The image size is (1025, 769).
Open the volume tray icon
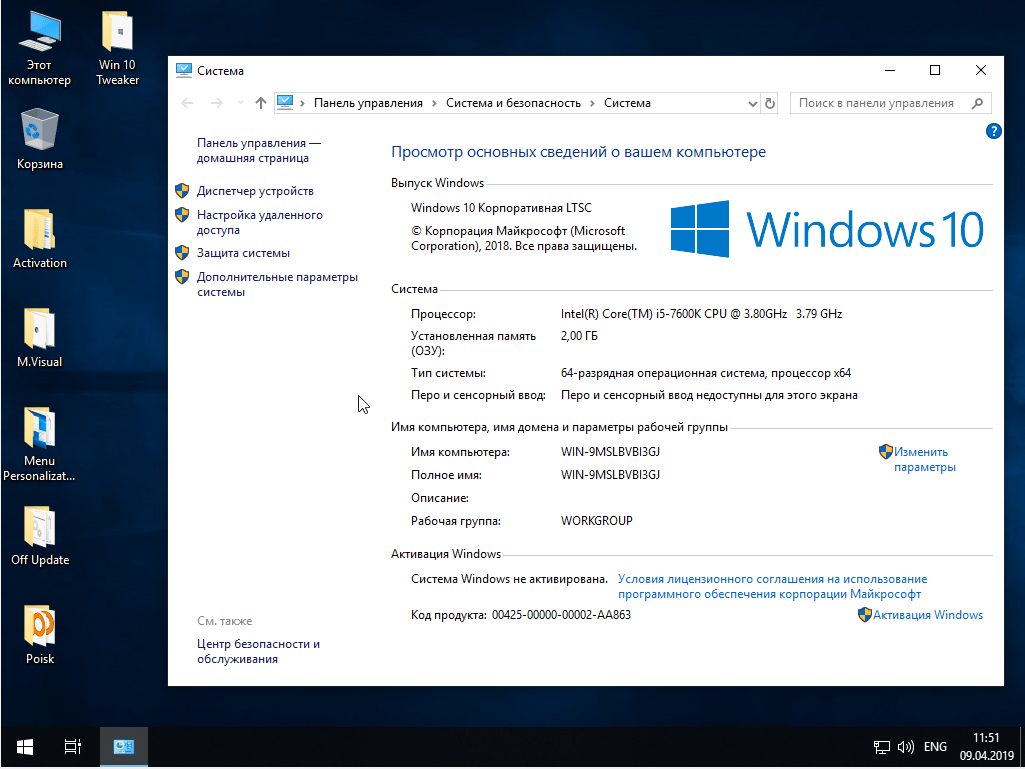tap(905, 747)
